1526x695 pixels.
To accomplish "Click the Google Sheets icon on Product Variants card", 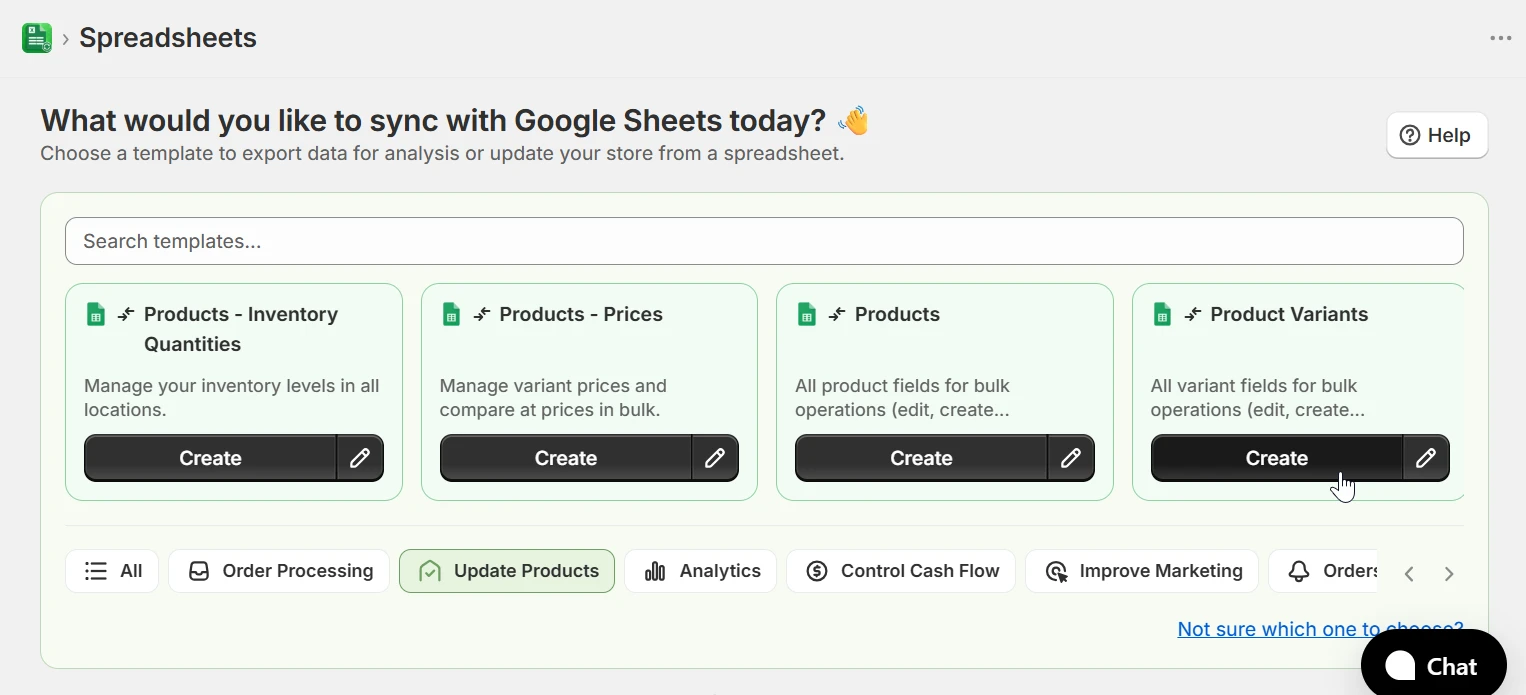I will tap(1162, 314).
